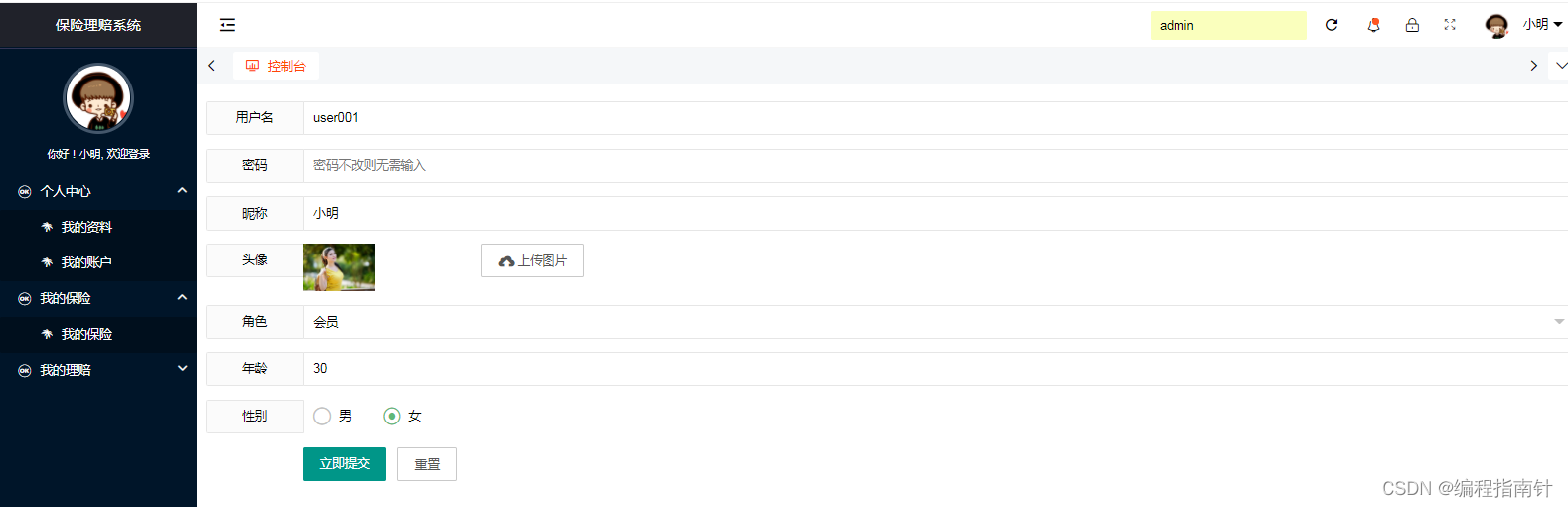The width and height of the screenshot is (1568, 507).
Task: Open 我的资料 in the sidebar
Action: point(86,227)
